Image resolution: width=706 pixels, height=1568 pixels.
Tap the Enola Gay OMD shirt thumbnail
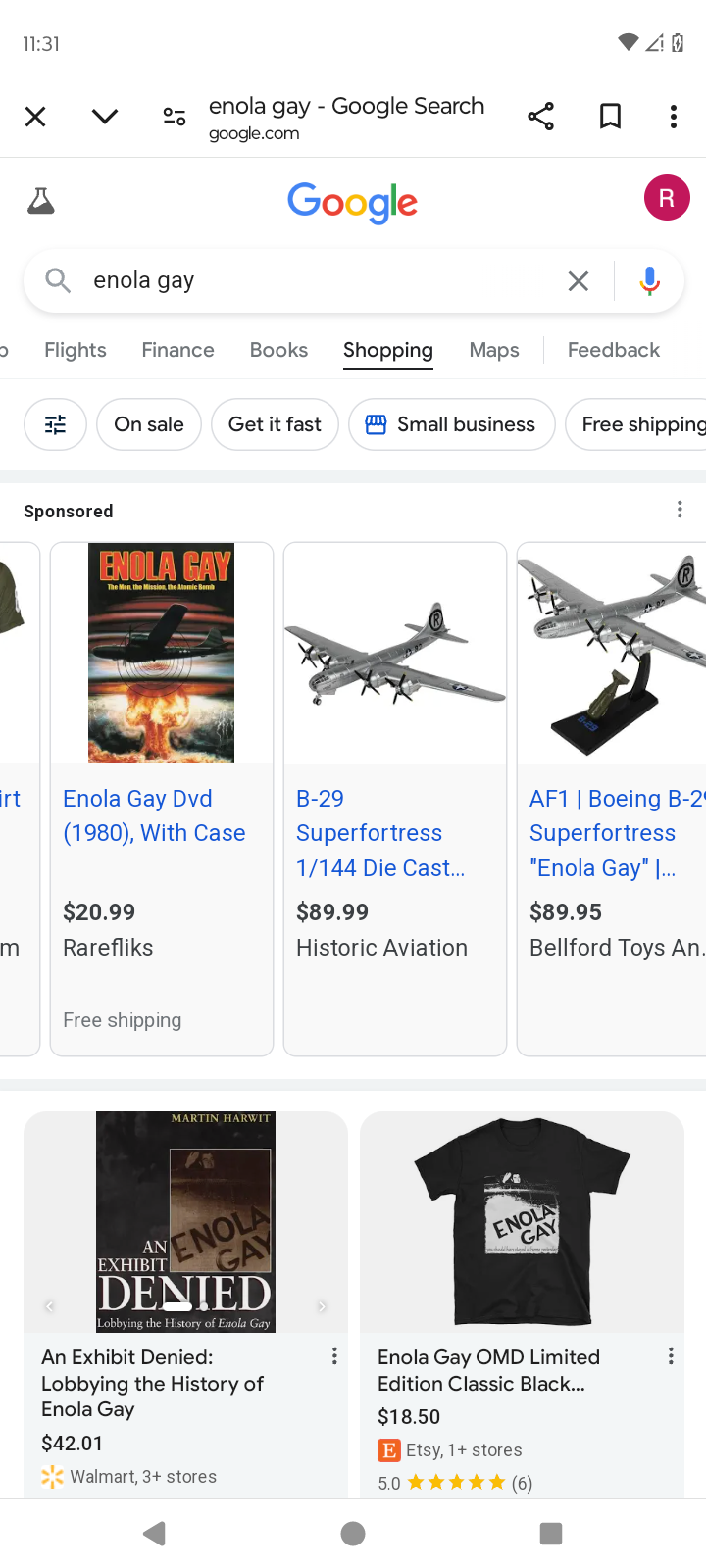pos(522,1222)
